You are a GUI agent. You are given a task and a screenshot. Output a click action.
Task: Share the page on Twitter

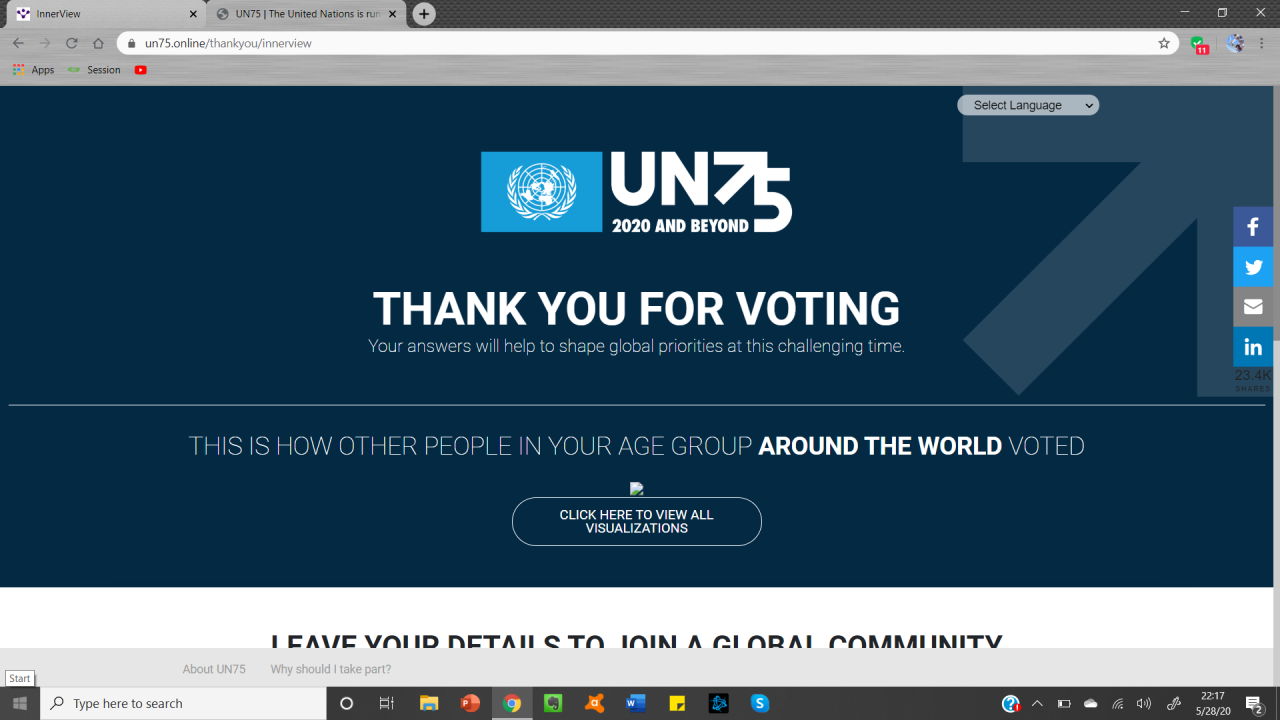click(x=1253, y=267)
